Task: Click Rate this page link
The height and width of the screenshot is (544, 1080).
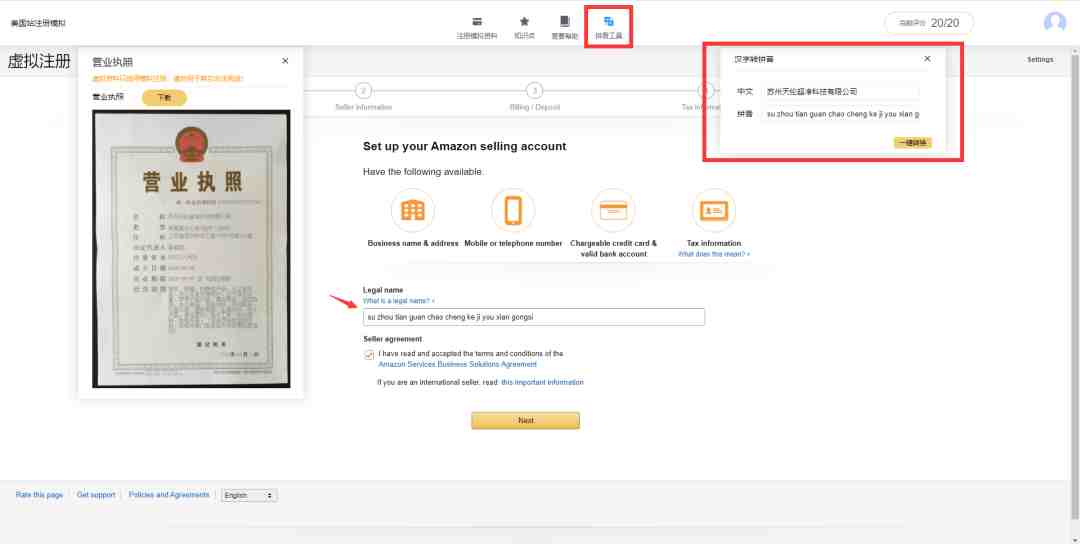Action: click(39, 495)
